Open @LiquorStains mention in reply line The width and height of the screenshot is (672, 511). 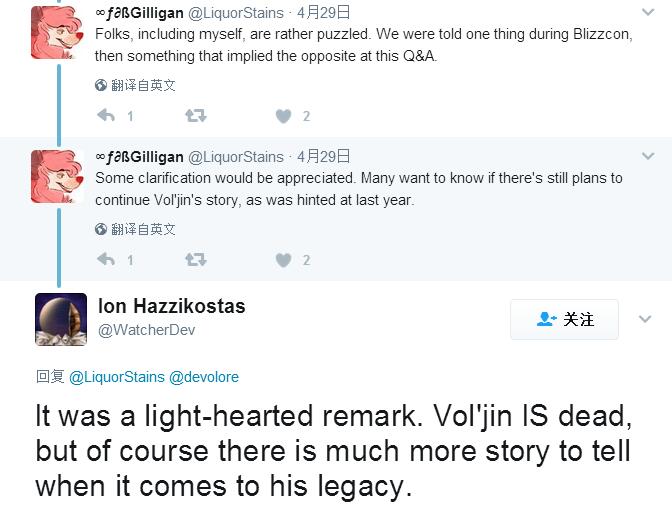[116, 377]
